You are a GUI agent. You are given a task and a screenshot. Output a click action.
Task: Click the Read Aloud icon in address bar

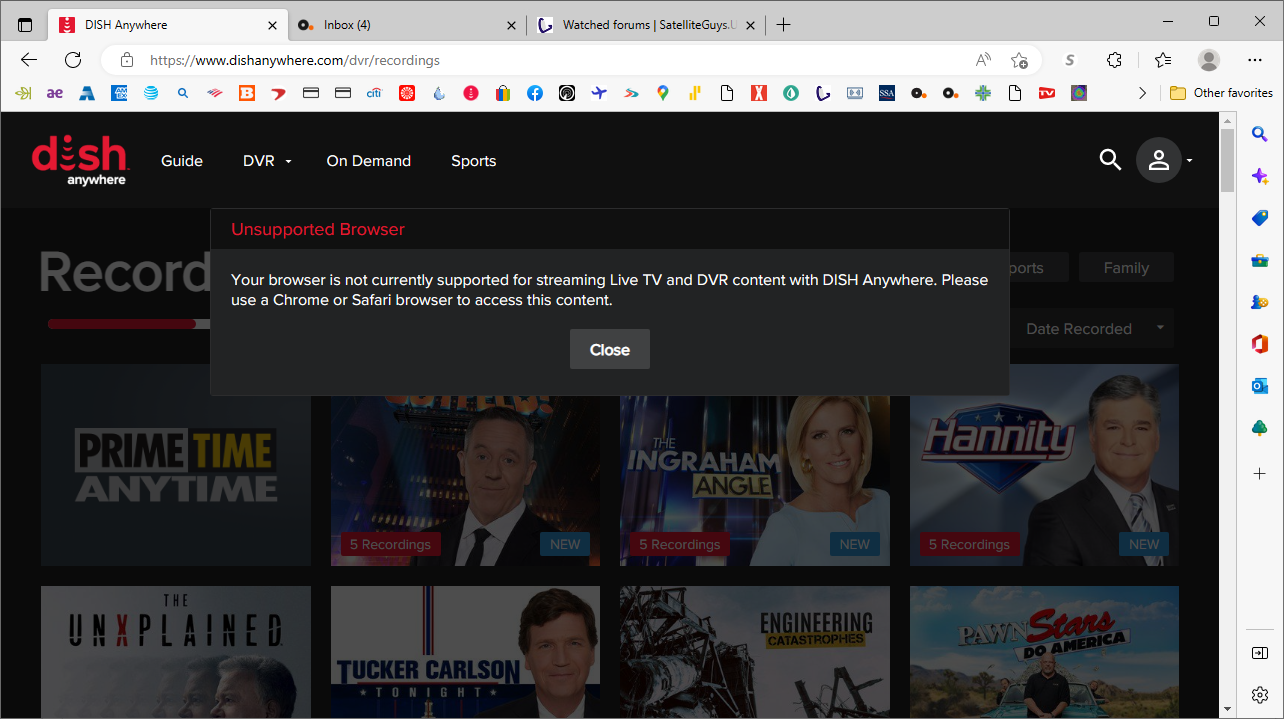(x=984, y=60)
